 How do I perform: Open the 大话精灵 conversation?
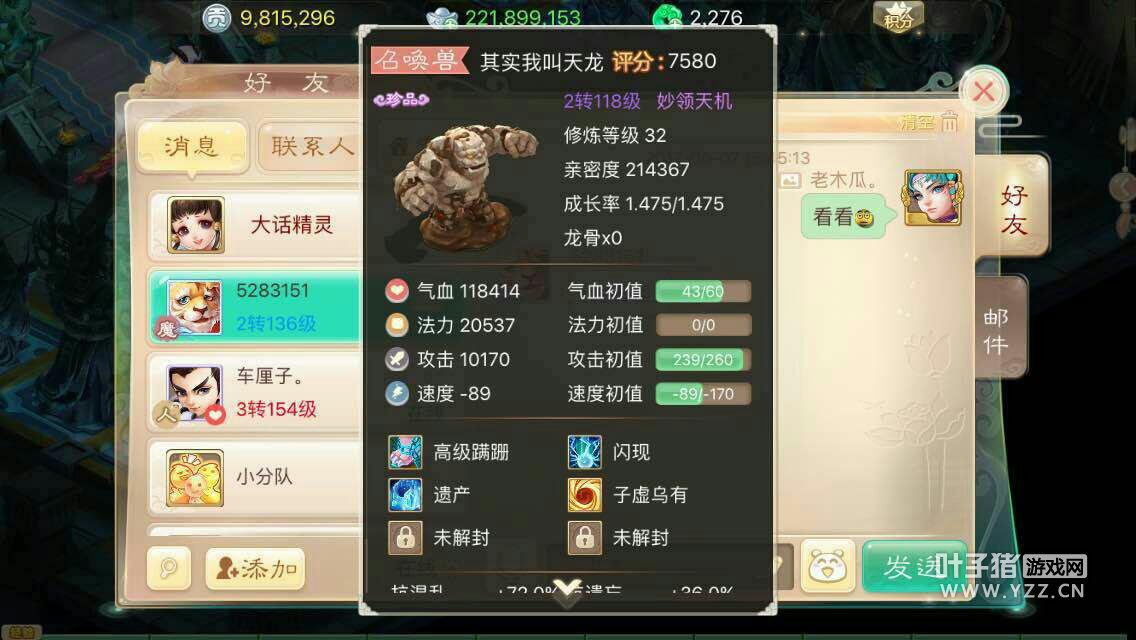(254, 225)
